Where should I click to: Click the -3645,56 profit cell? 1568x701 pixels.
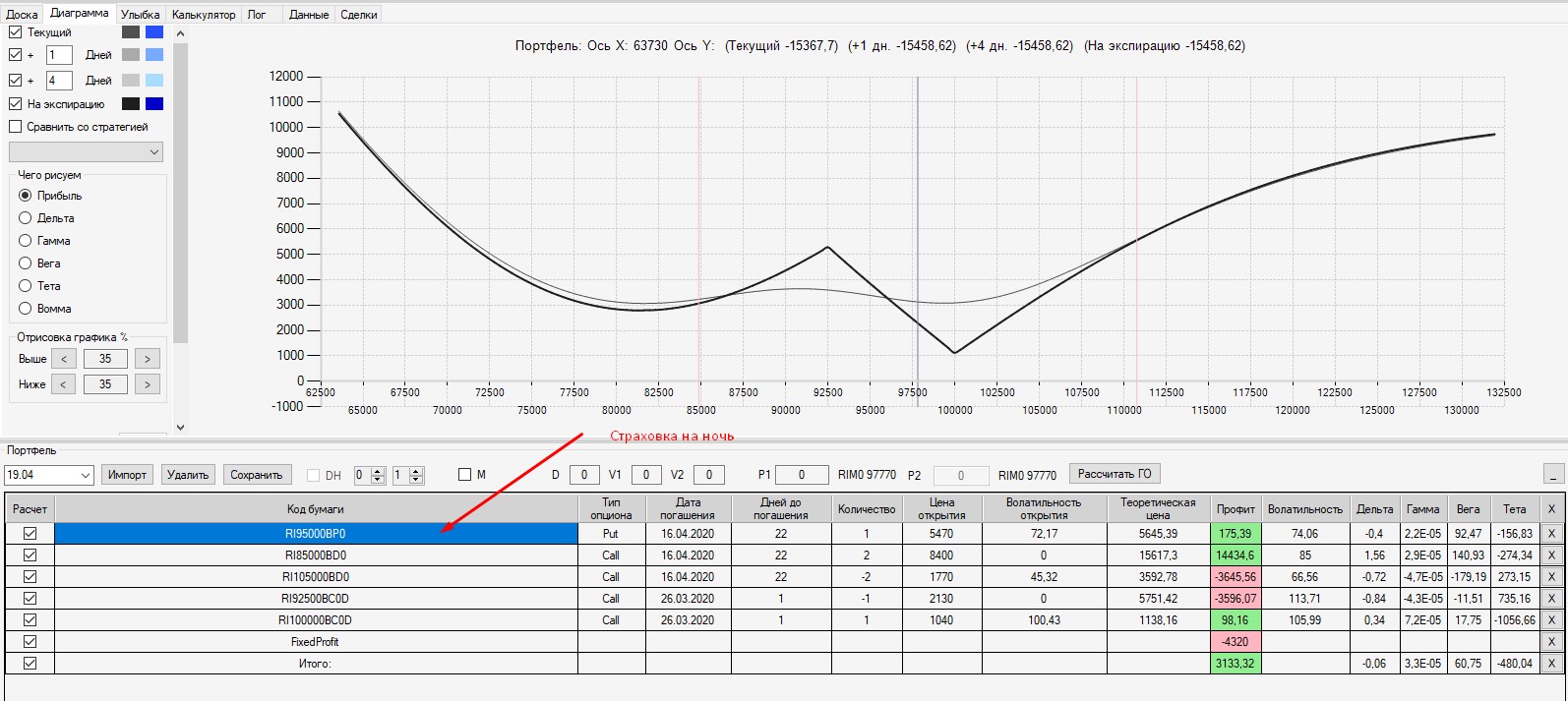coord(1236,577)
